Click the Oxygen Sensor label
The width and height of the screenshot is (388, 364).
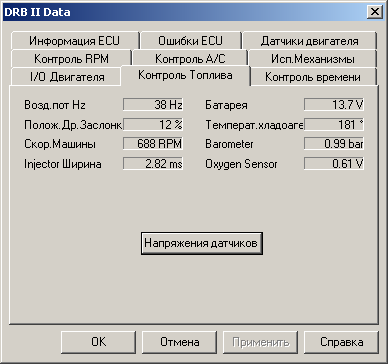tap(241, 164)
